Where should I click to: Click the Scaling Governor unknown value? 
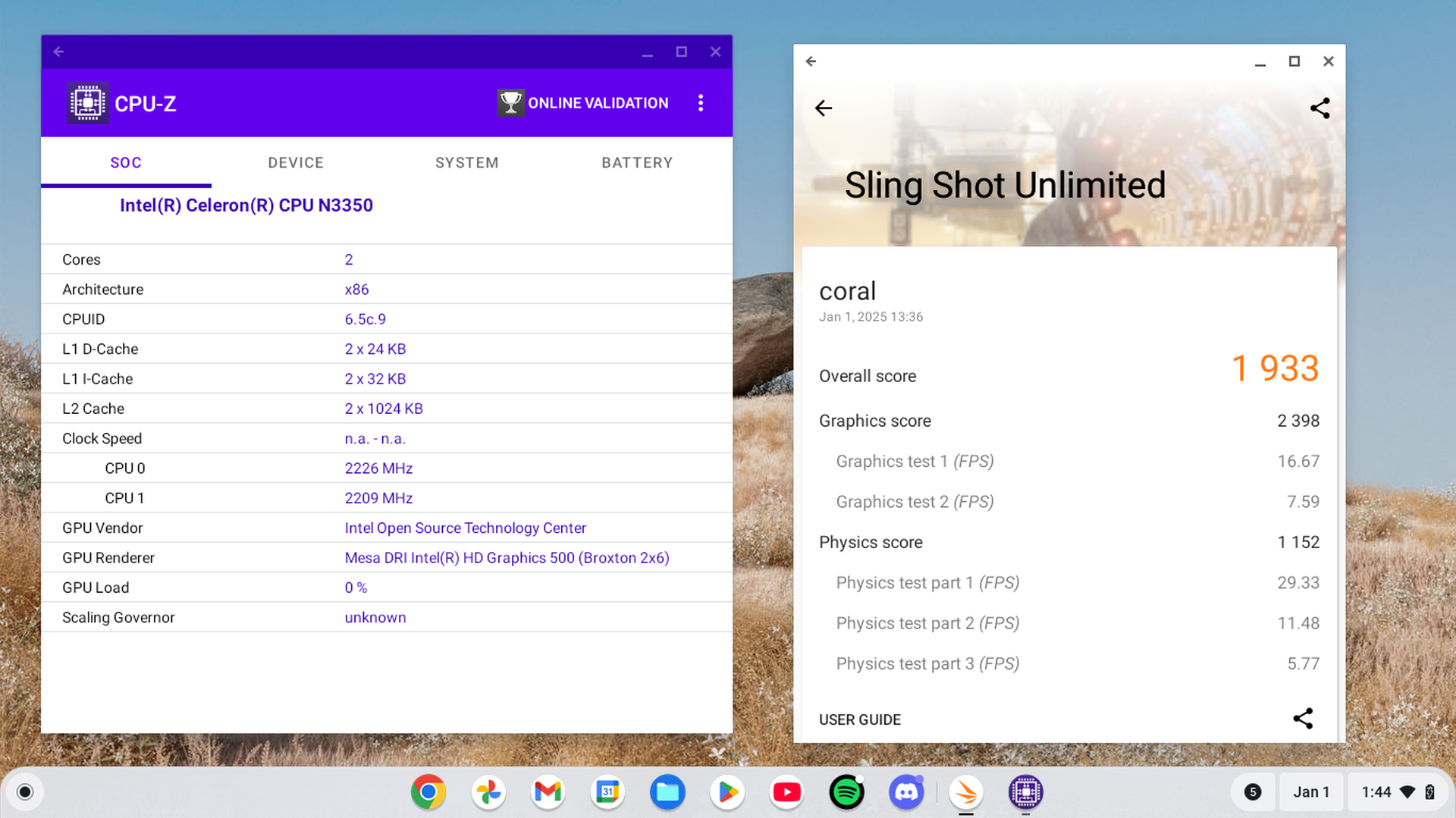(x=375, y=617)
